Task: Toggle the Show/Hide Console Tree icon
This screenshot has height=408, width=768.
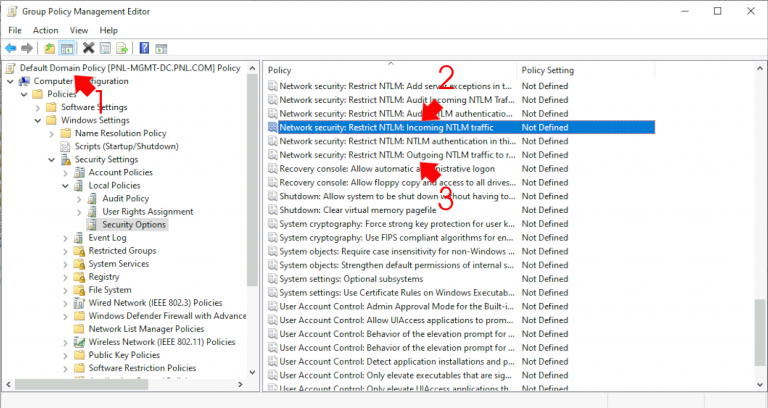Action: pos(67,47)
